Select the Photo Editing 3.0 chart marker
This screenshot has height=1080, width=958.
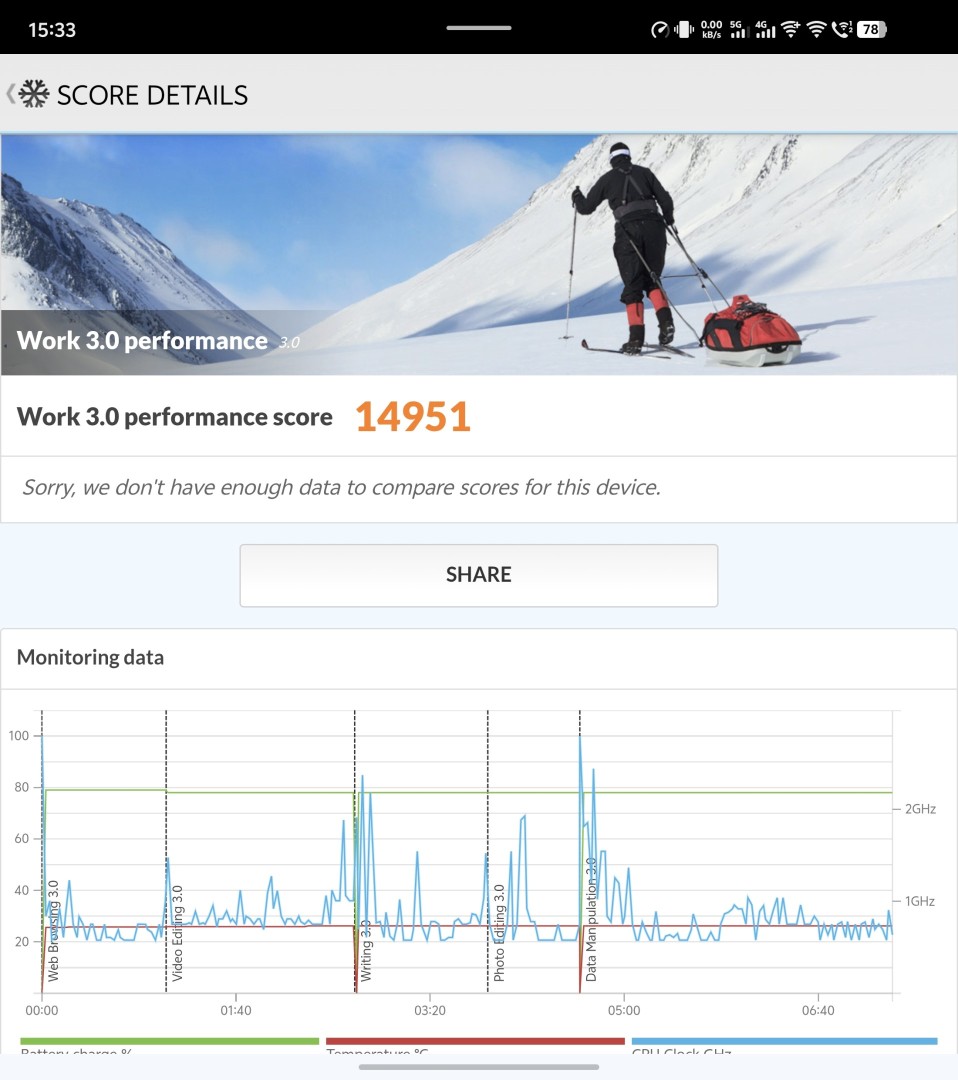pos(498,932)
